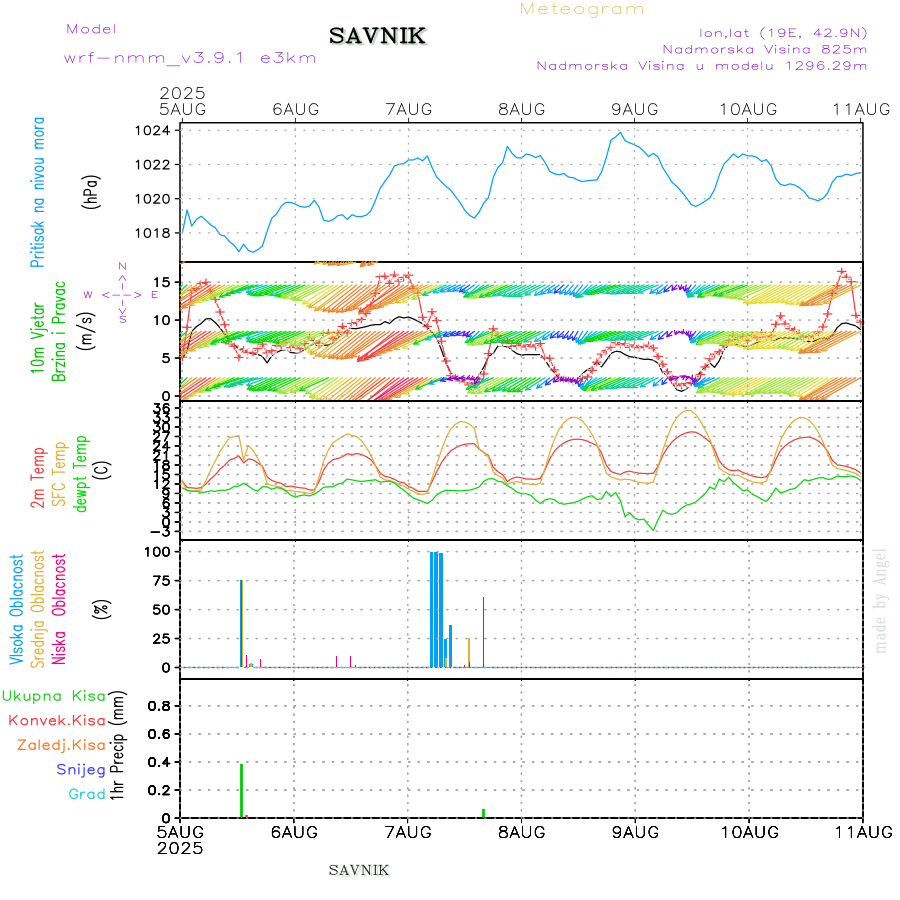Click the 8AUG marker on the top axis
The height and width of the screenshot is (900, 900).
[521, 109]
